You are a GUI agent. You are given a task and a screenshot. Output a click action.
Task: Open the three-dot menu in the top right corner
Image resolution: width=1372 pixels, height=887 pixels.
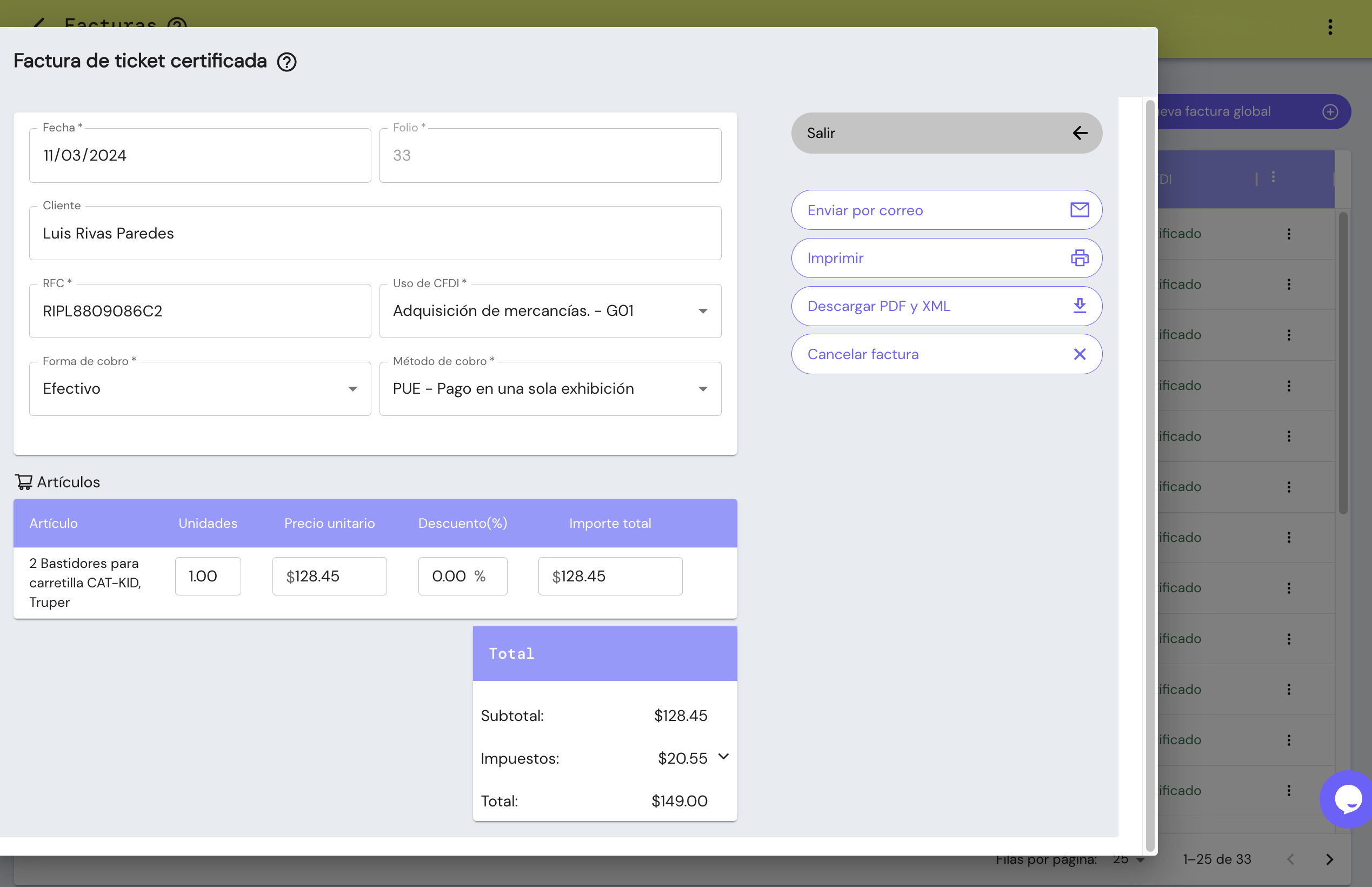point(1330,27)
